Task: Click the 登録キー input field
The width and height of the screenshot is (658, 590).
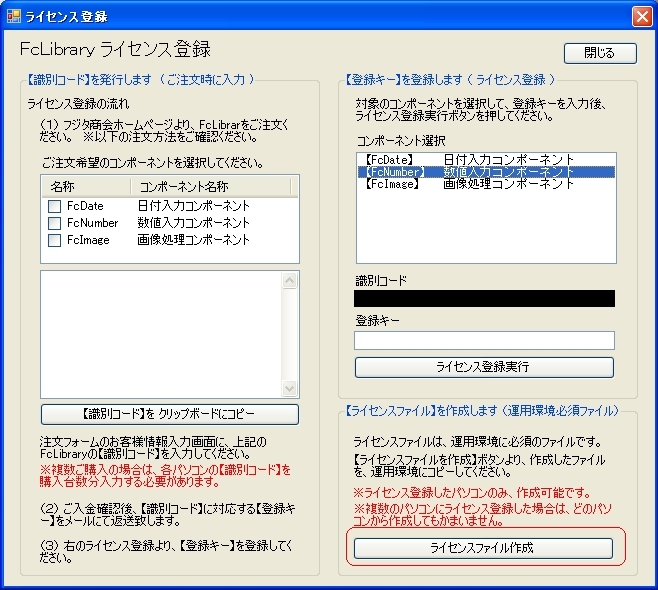Action: pyautogui.click(x=484, y=340)
